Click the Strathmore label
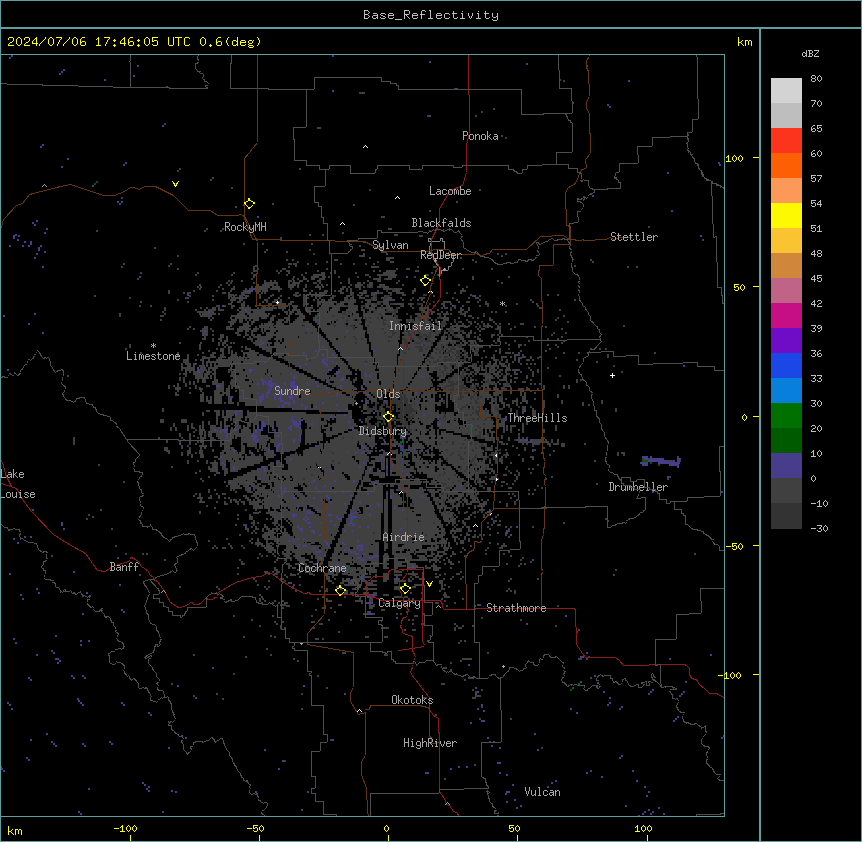Screen dimensions: 862x842 click(x=516, y=608)
